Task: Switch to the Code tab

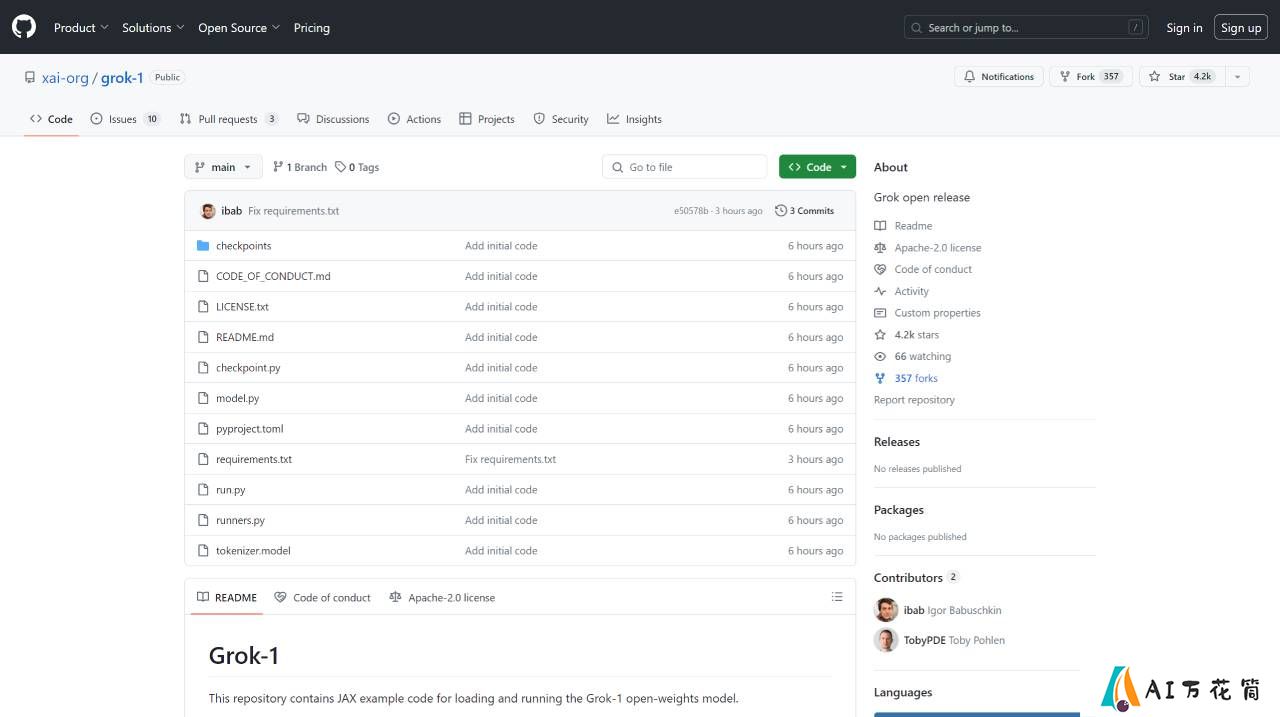Action: (51, 119)
